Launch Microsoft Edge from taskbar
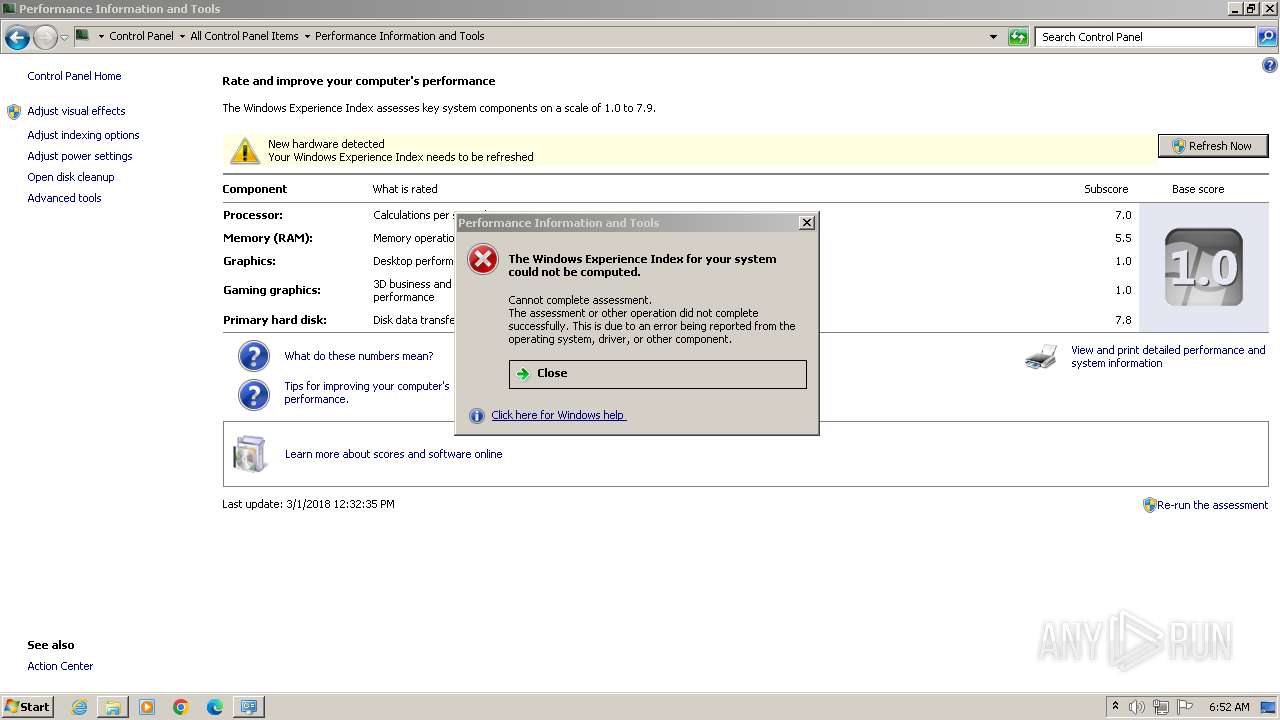The width and height of the screenshot is (1280, 720). [215, 707]
